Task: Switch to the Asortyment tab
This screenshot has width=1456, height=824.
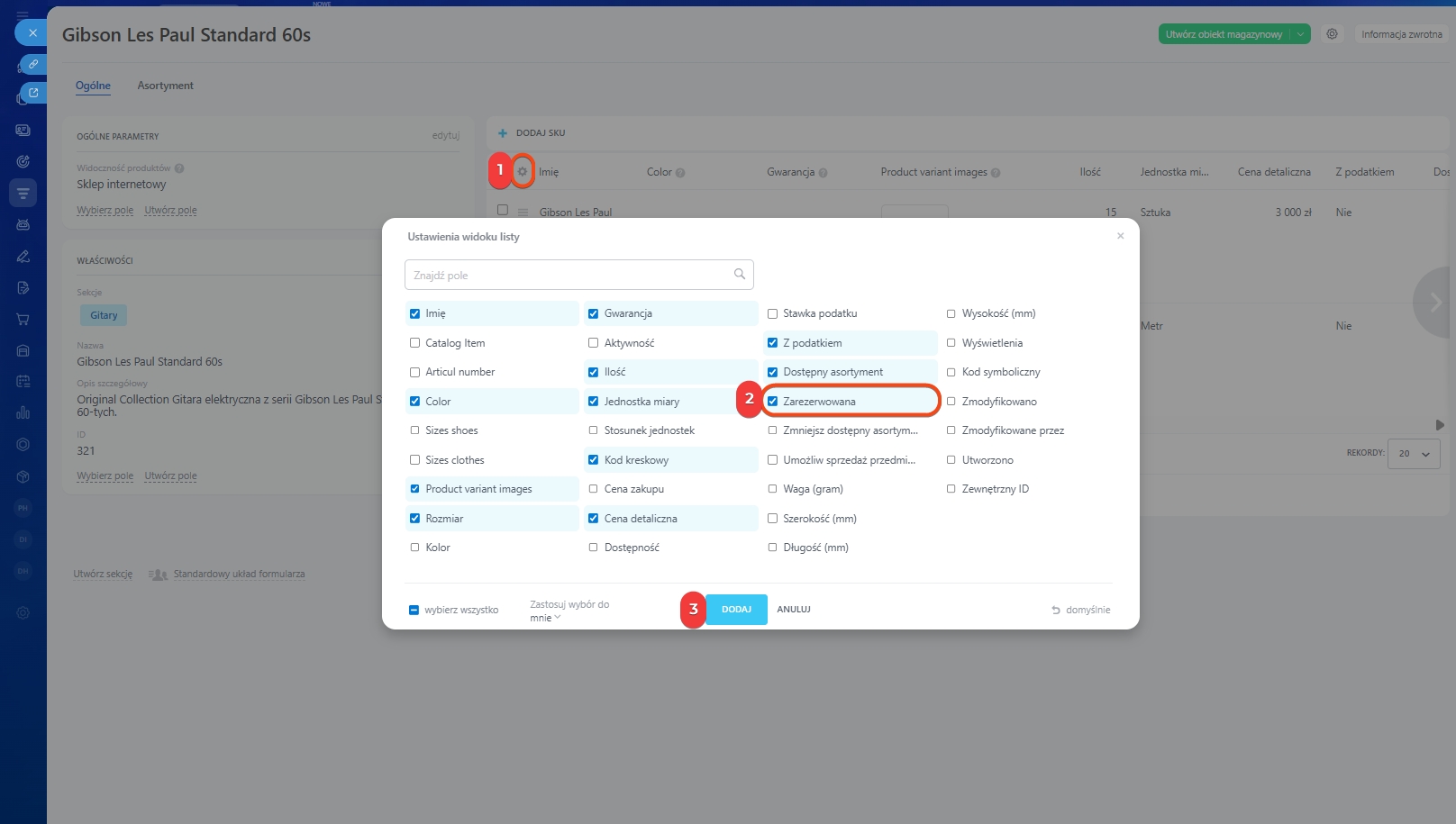Action: 165,86
